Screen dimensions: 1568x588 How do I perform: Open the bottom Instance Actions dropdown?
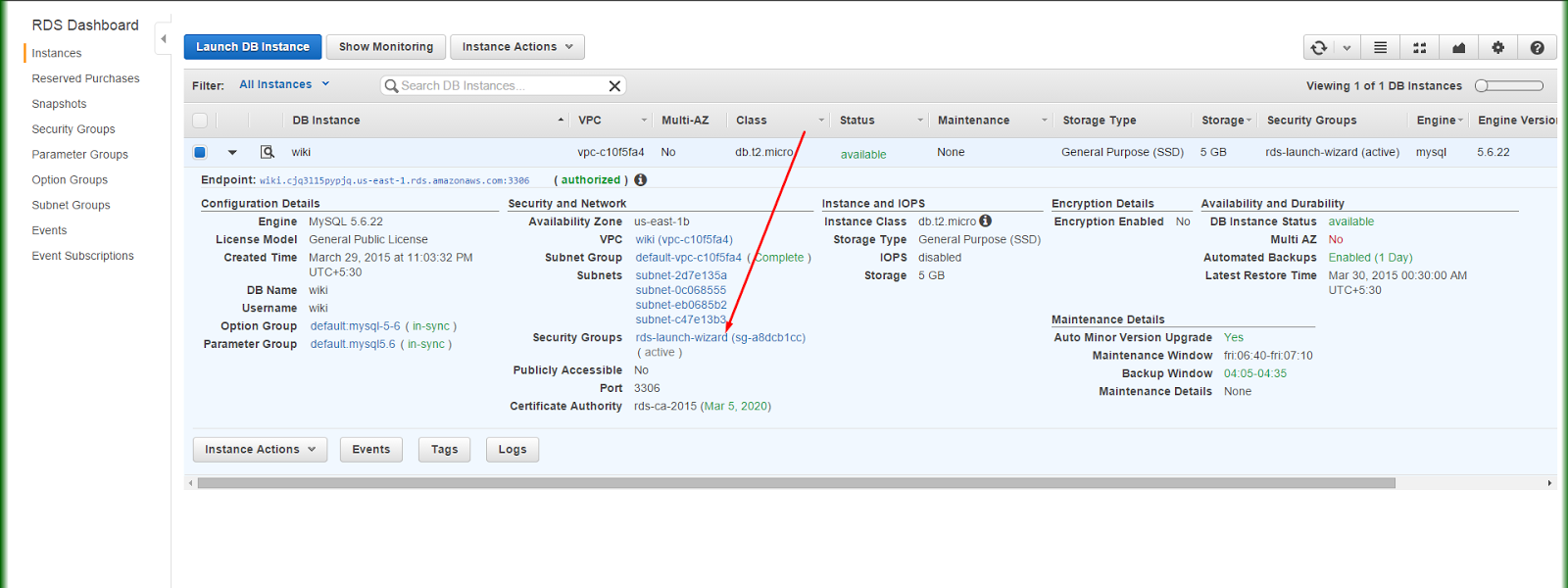pyautogui.click(x=260, y=449)
